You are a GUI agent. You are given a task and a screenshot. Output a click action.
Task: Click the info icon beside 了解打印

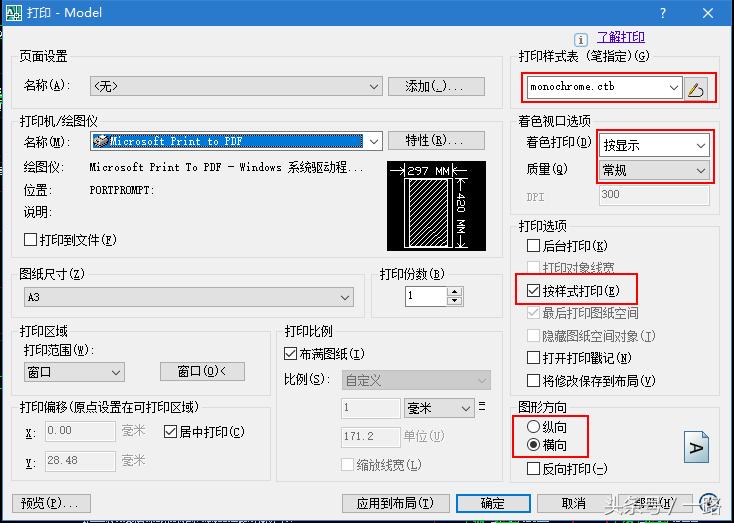580,40
